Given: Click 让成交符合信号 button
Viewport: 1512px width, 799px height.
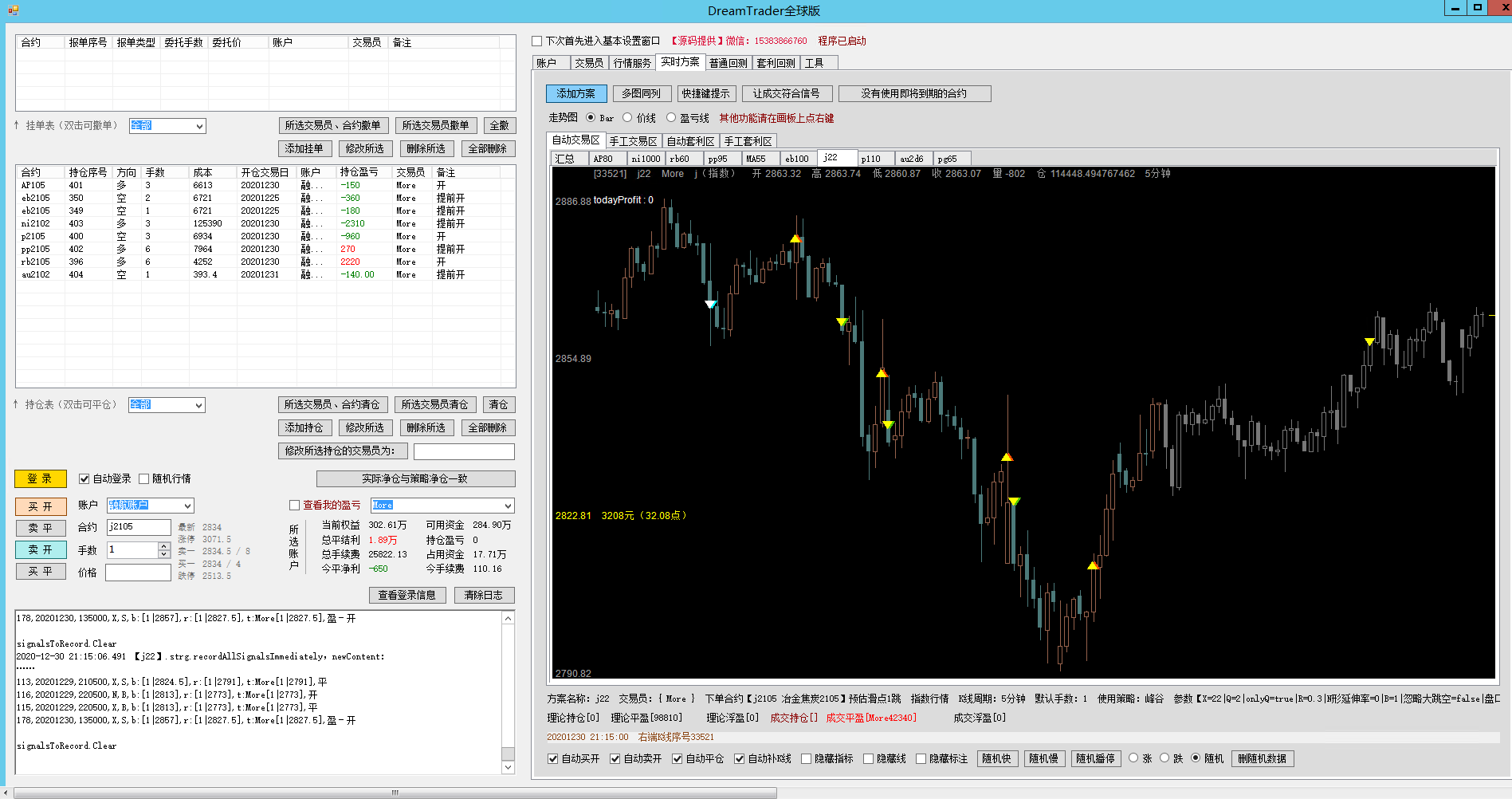Looking at the screenshot, I should click(787, 93).
